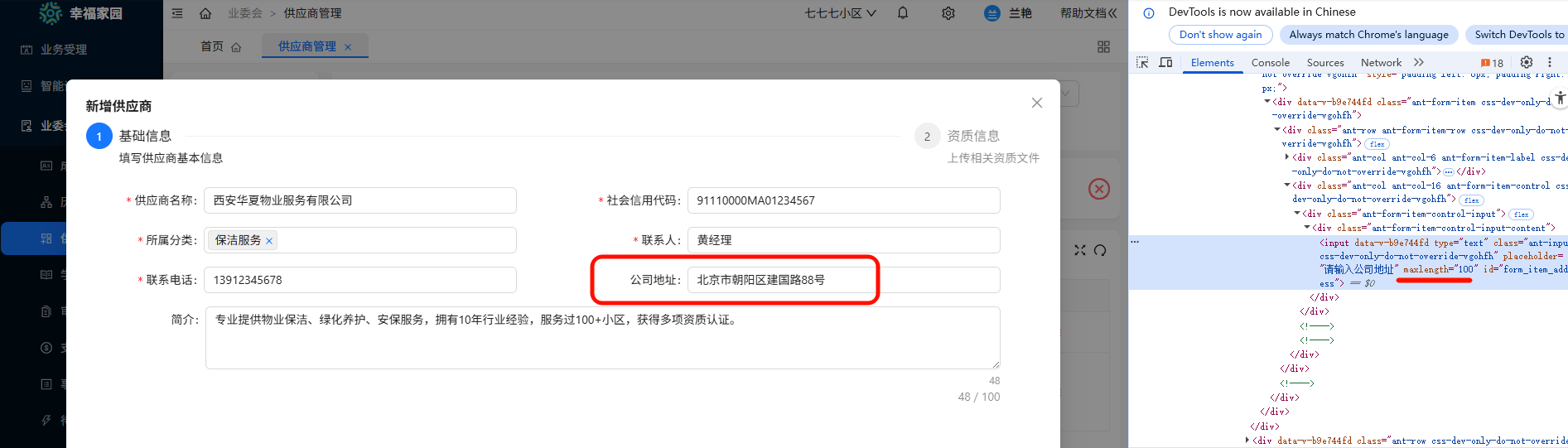
Task: Select the DevTools inspect element tool
Action: [1142, 63]
